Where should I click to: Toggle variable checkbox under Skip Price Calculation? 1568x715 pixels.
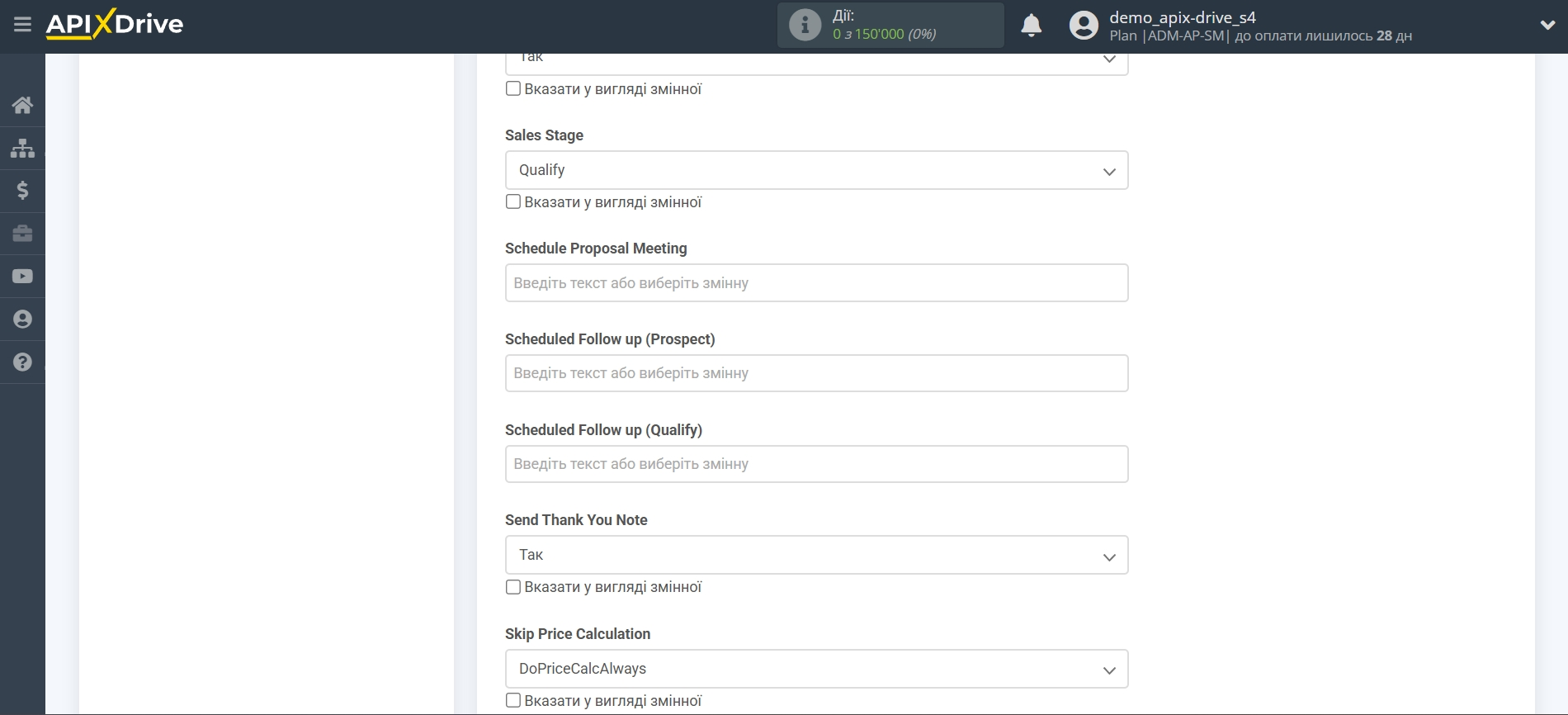pyautogui.click(x=513, y=700)
